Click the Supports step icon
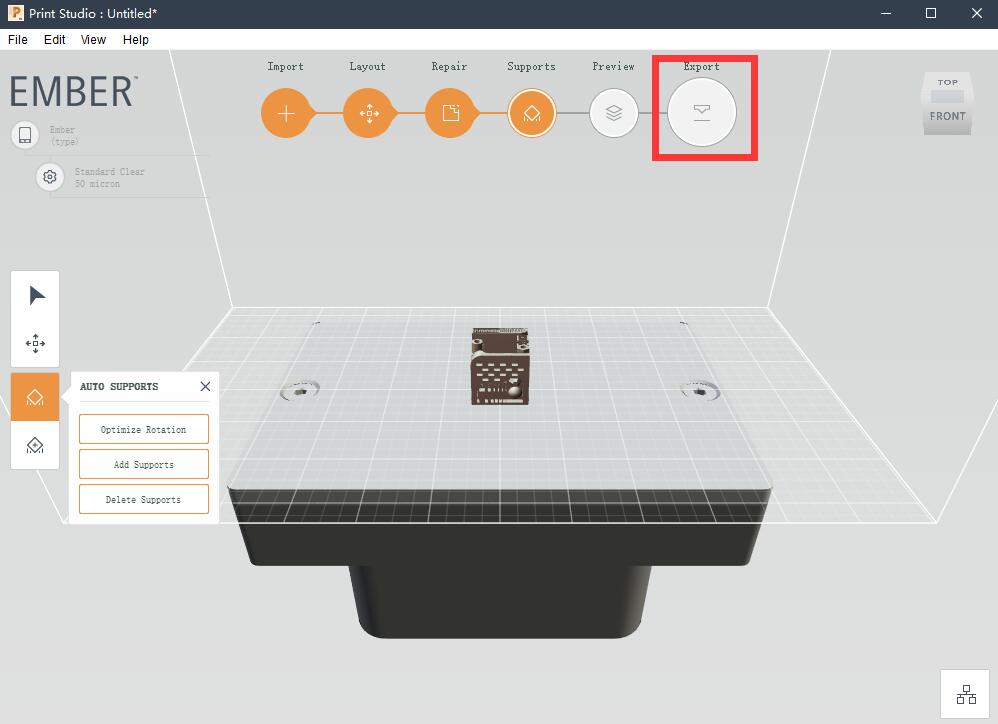 click(531, 113)
